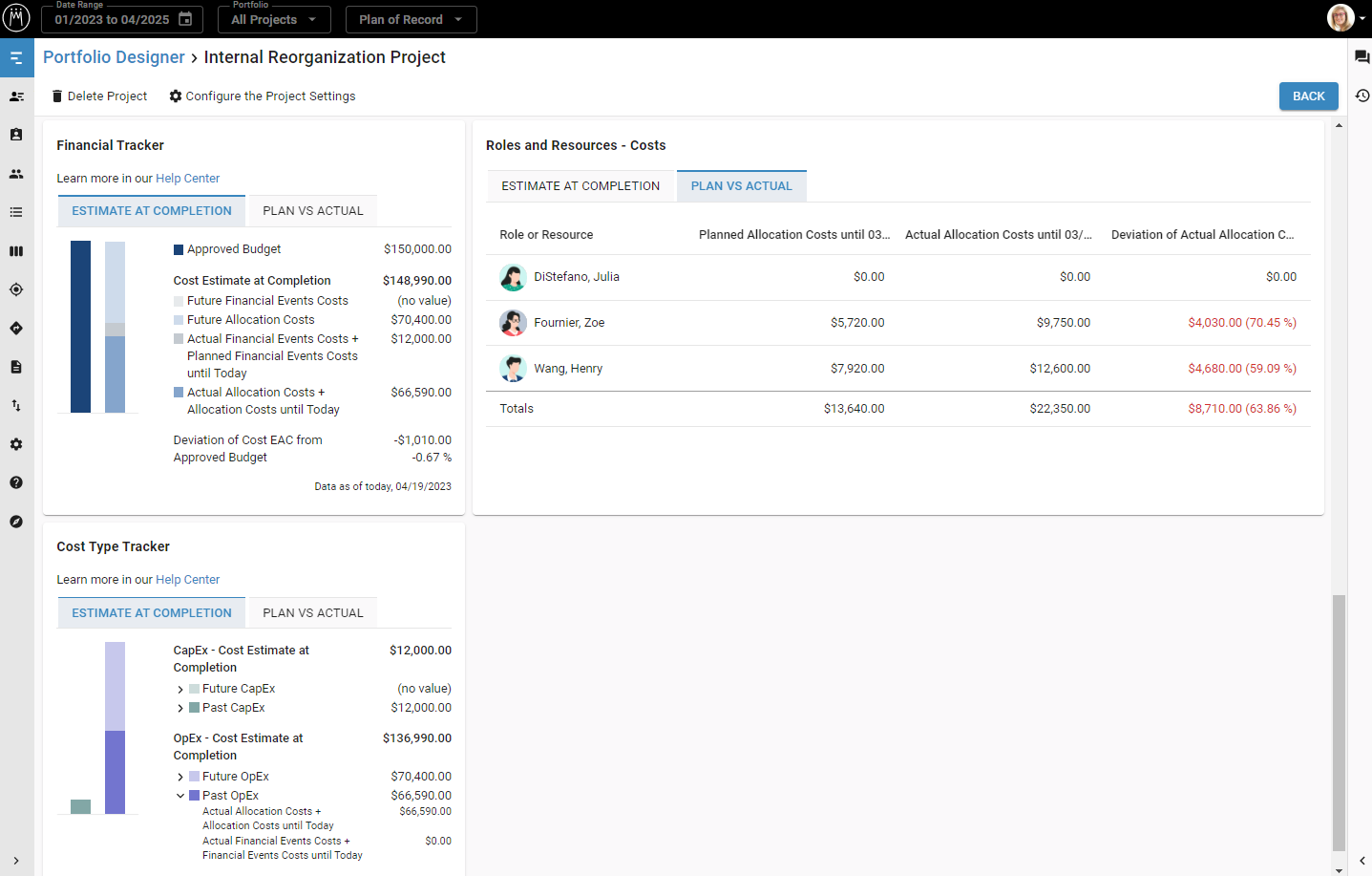Image resolution: width=1372 pixels, height=876 pixels.
Task: Expand the Future OpEx row
Action: tap(179, 777)
